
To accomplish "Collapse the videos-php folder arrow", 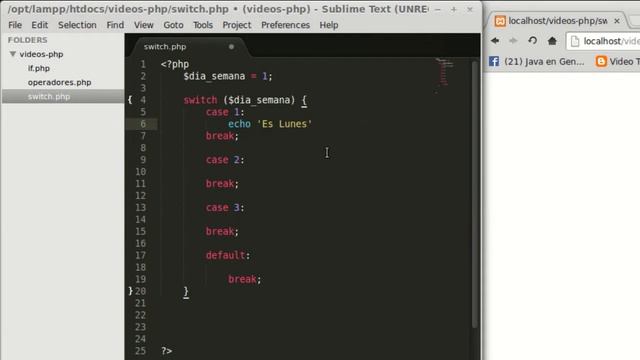I will pos(13,54).
